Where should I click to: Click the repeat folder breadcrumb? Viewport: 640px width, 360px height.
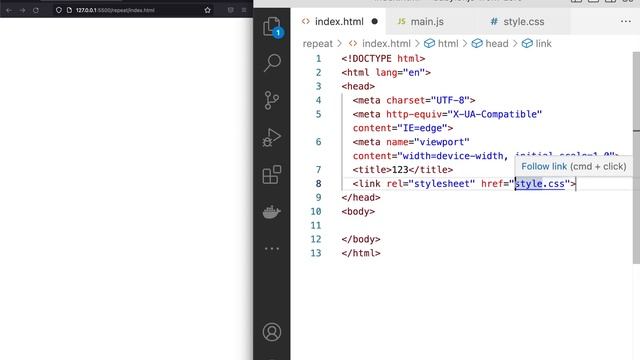318,44
